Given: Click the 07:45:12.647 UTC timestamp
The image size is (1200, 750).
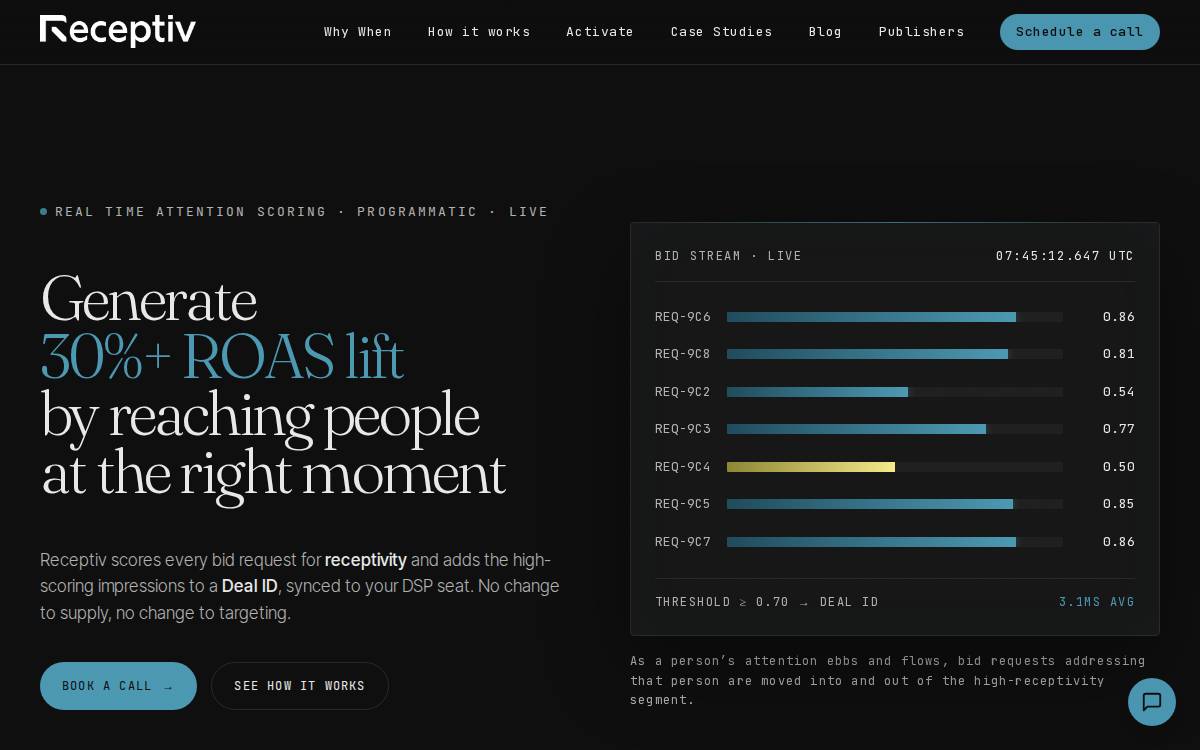Looking at the screenshot, I should pyautogui.click(x=1065, y=256).
